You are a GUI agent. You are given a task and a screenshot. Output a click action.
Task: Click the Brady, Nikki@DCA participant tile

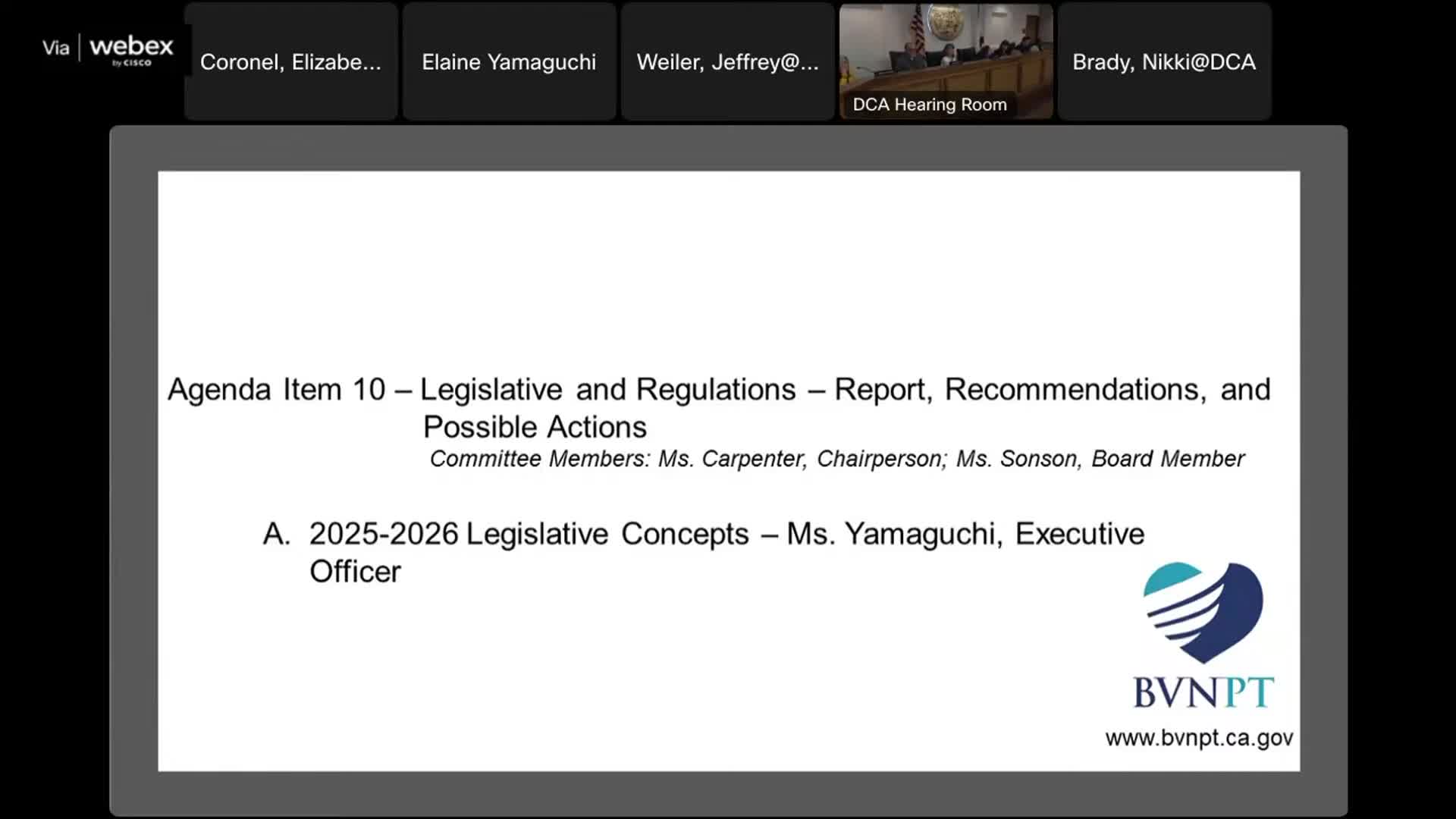(1164, 61)
